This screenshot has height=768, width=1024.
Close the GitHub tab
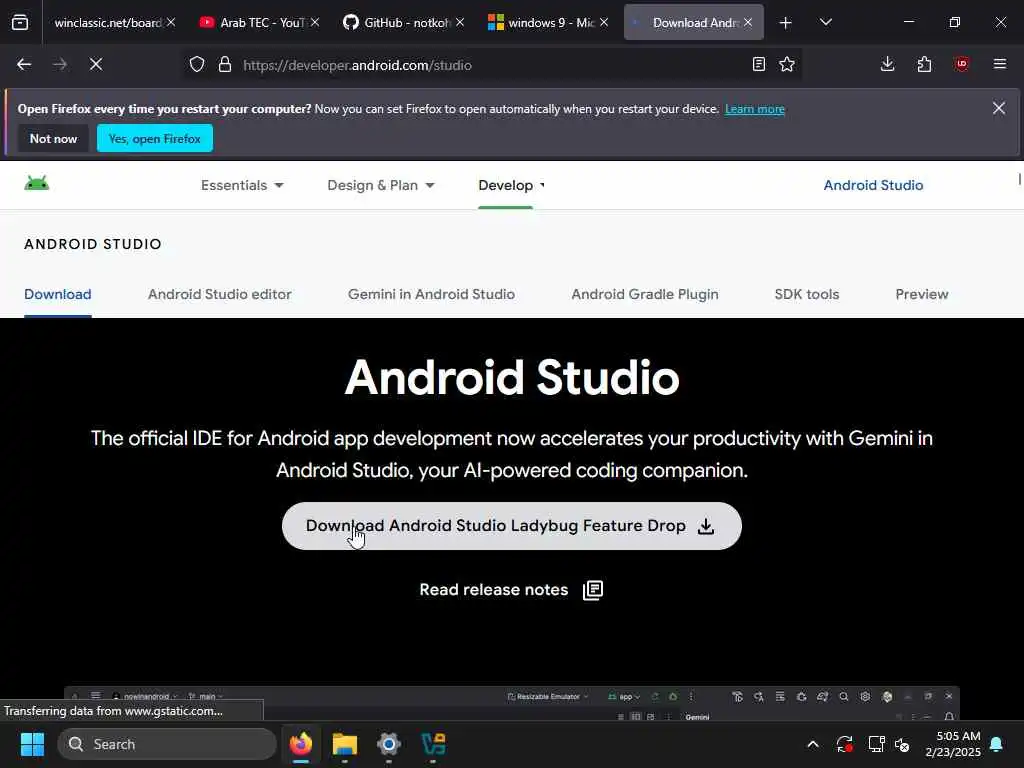click(460, 23)
